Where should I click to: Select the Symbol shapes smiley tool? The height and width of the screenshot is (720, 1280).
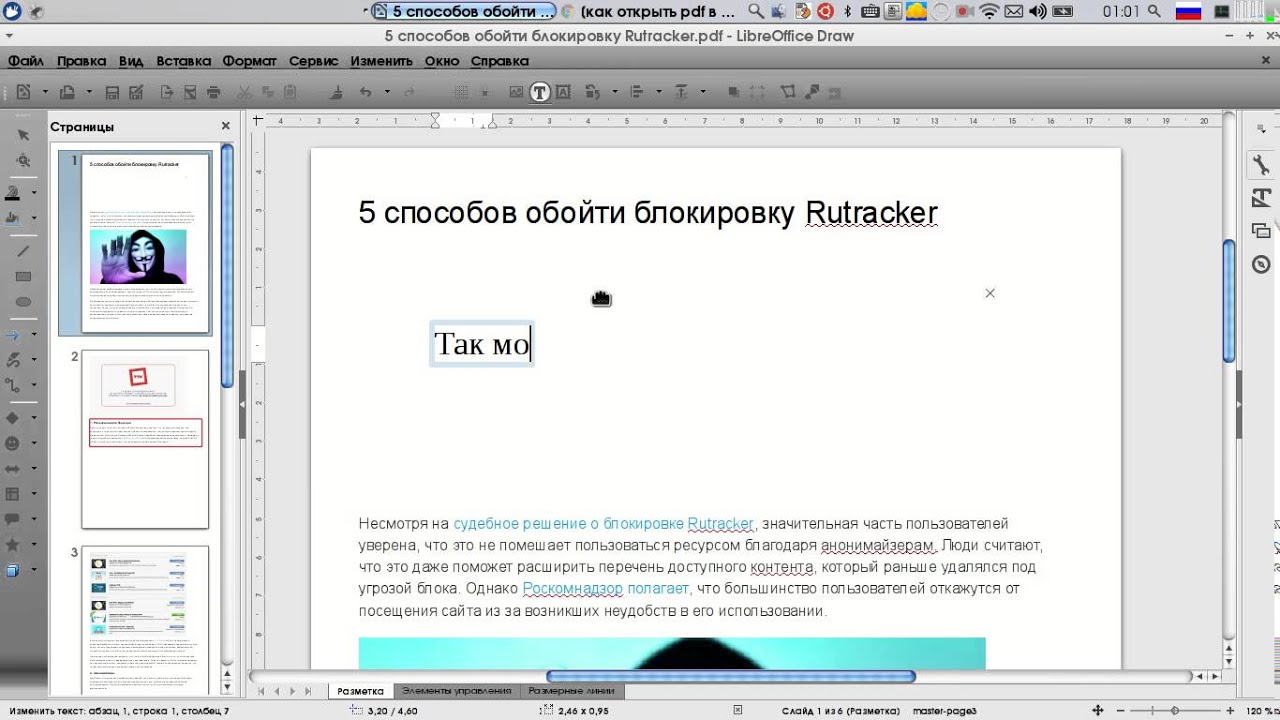pos(14,443)
